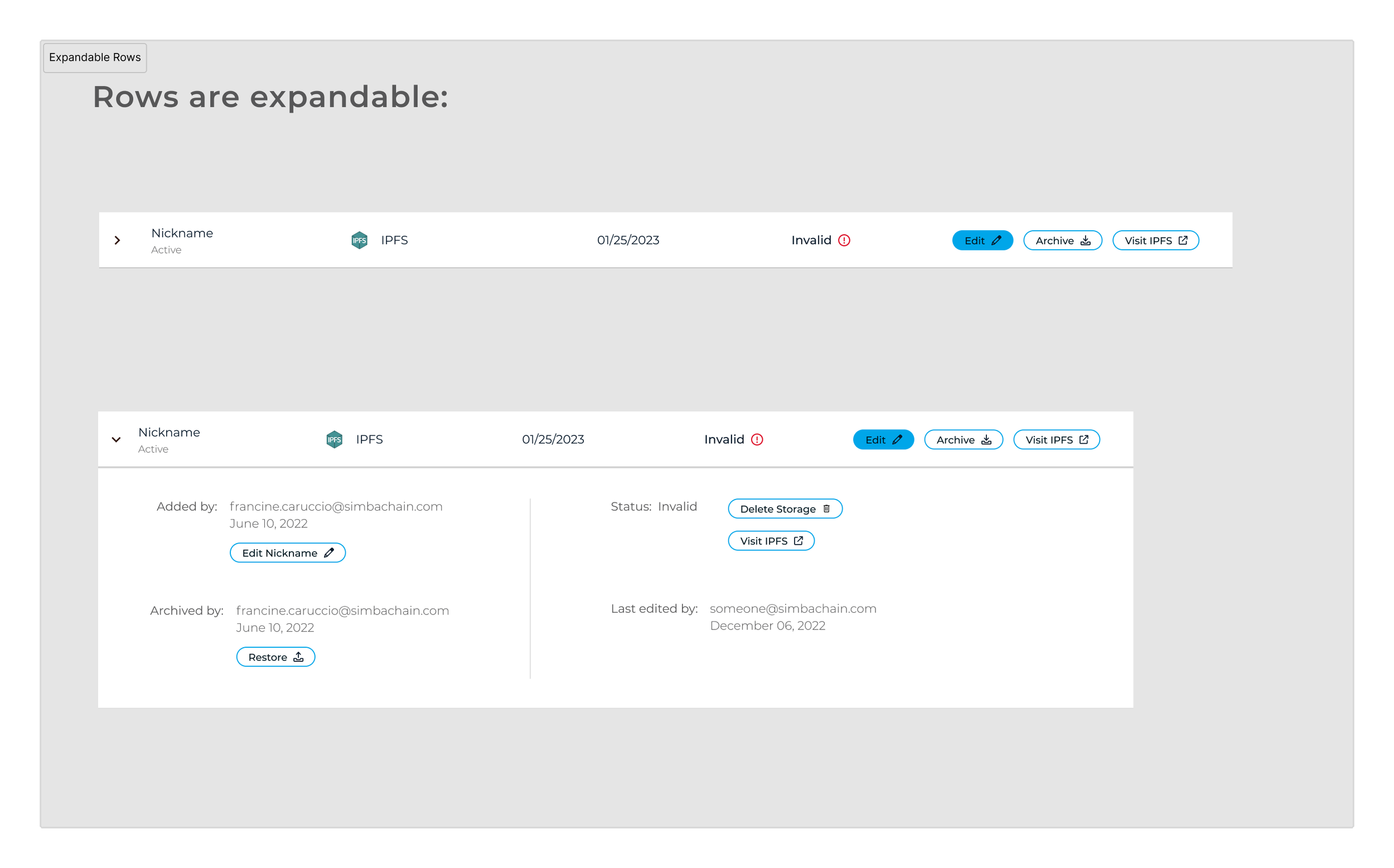Restore the archived storage
This screenshot has width=1394, height=868.
(275, 657)
